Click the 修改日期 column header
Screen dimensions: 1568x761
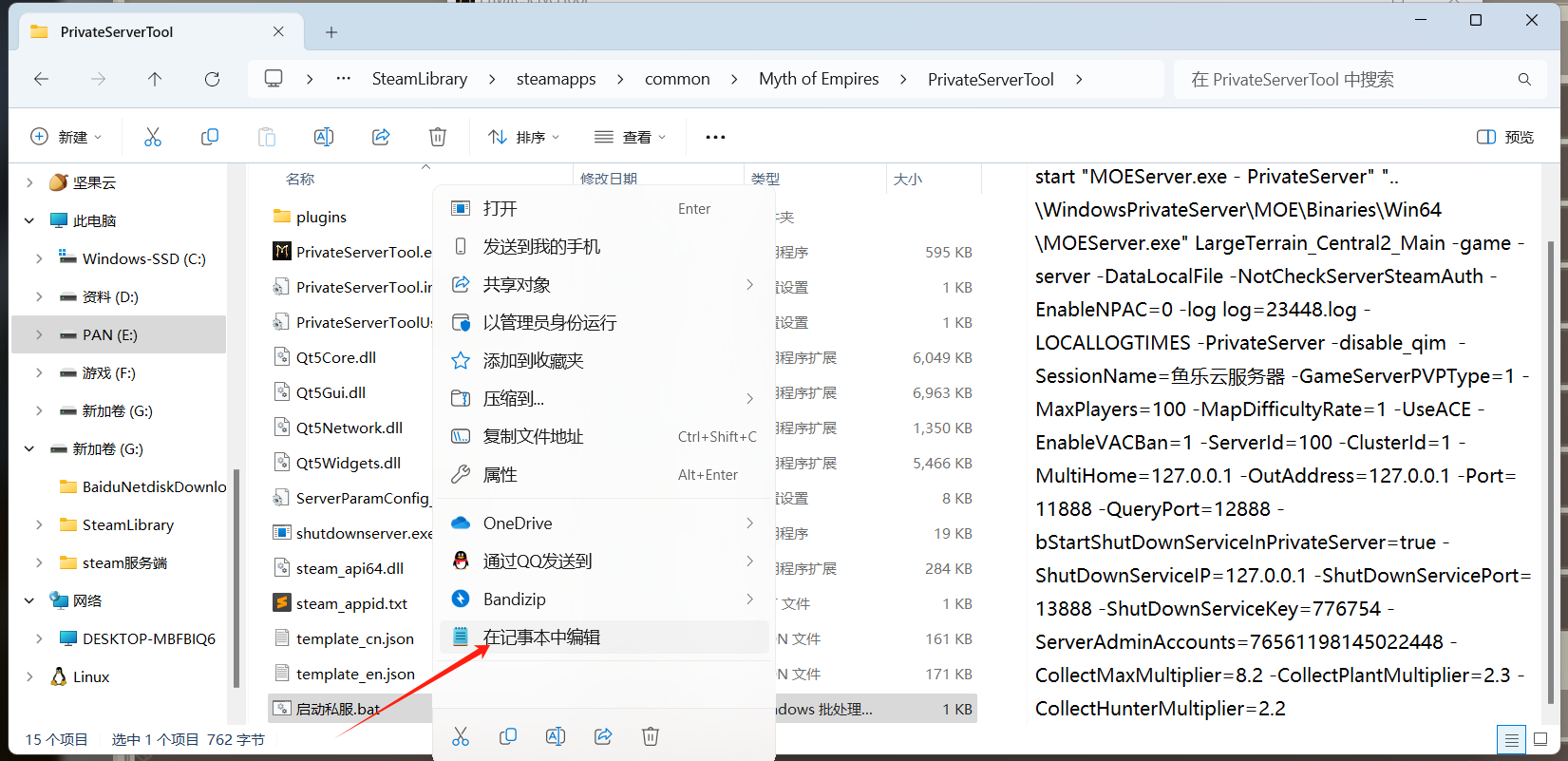pyautogui.click(x=609, y=179)
